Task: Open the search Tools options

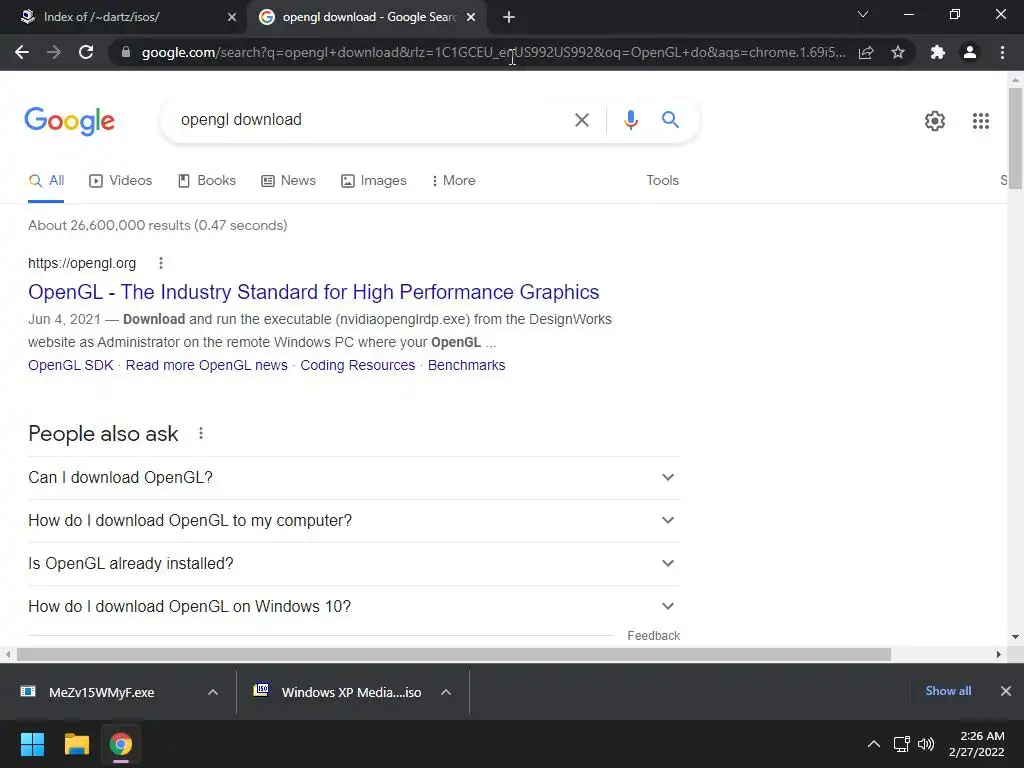Action: (x=662, y=181)
